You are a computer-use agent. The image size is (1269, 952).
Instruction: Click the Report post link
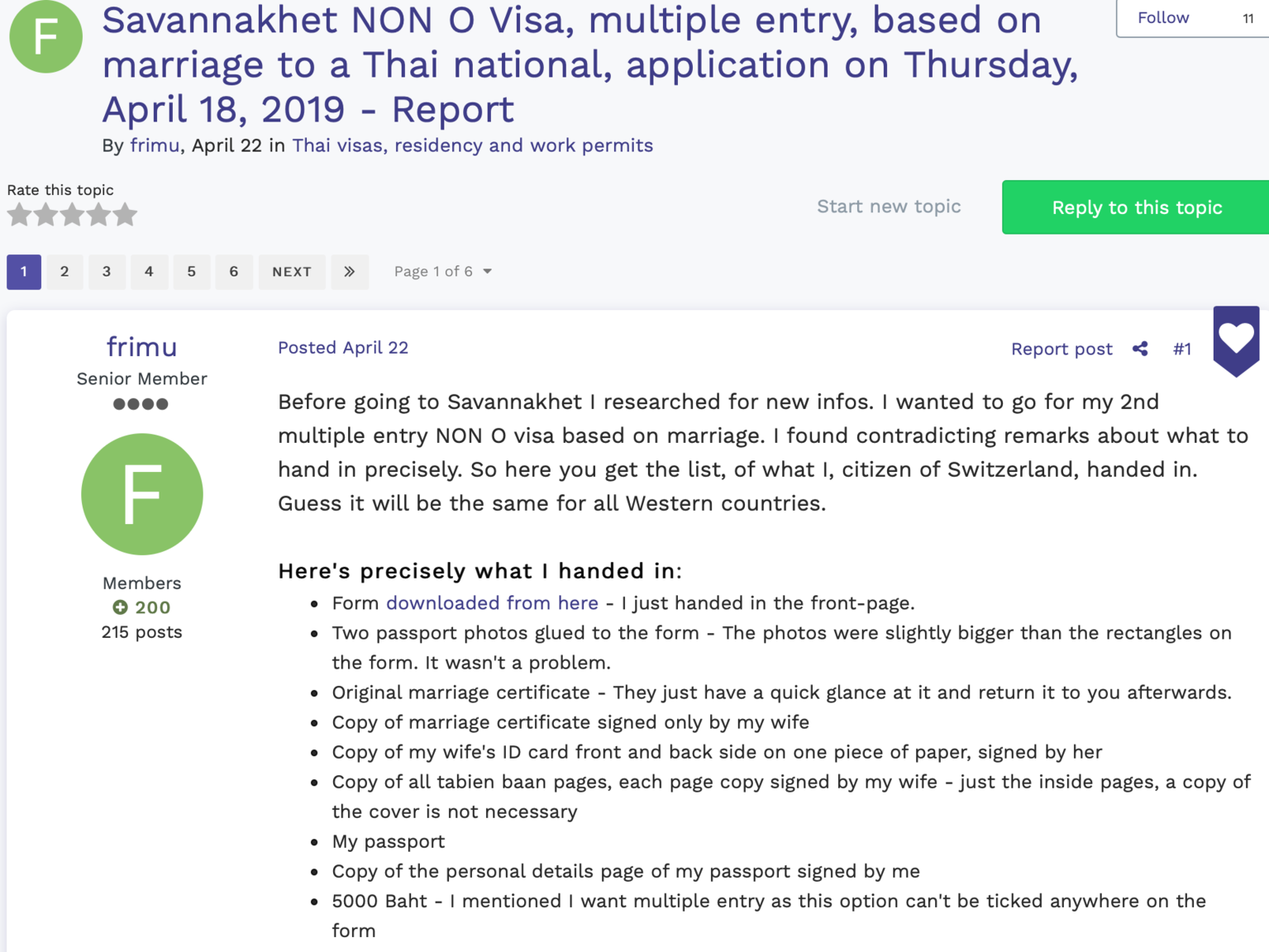click(x=1061, y=349)
